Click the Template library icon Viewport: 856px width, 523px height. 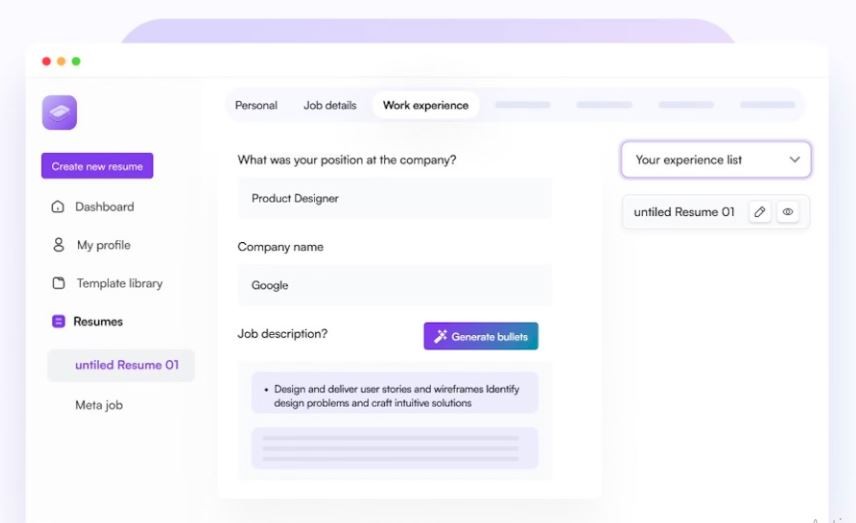coord(58,283)
